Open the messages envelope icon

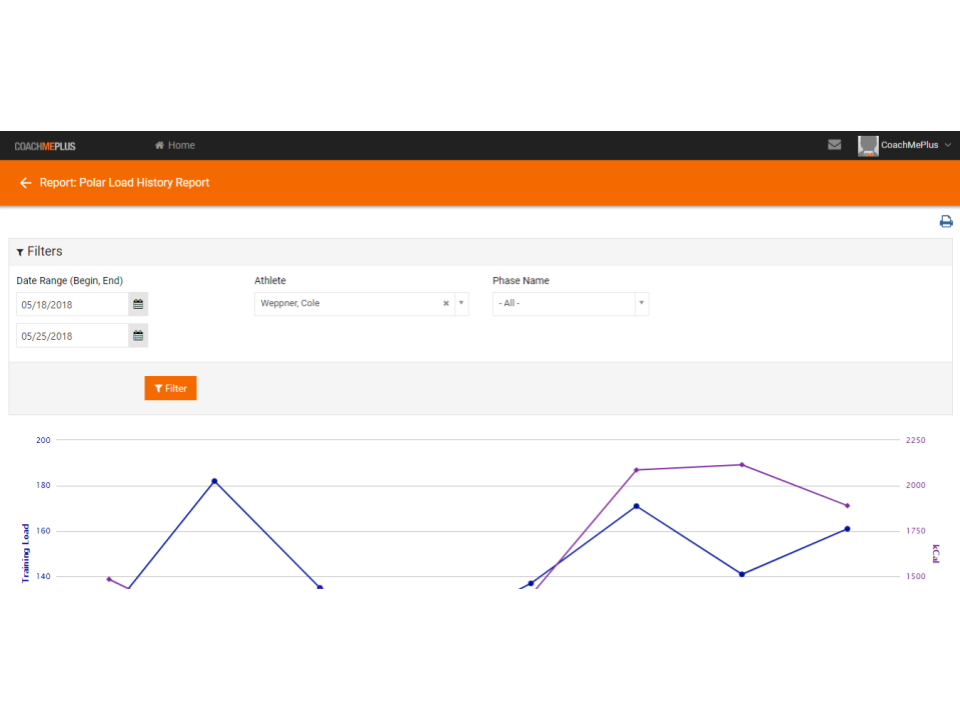834,144
